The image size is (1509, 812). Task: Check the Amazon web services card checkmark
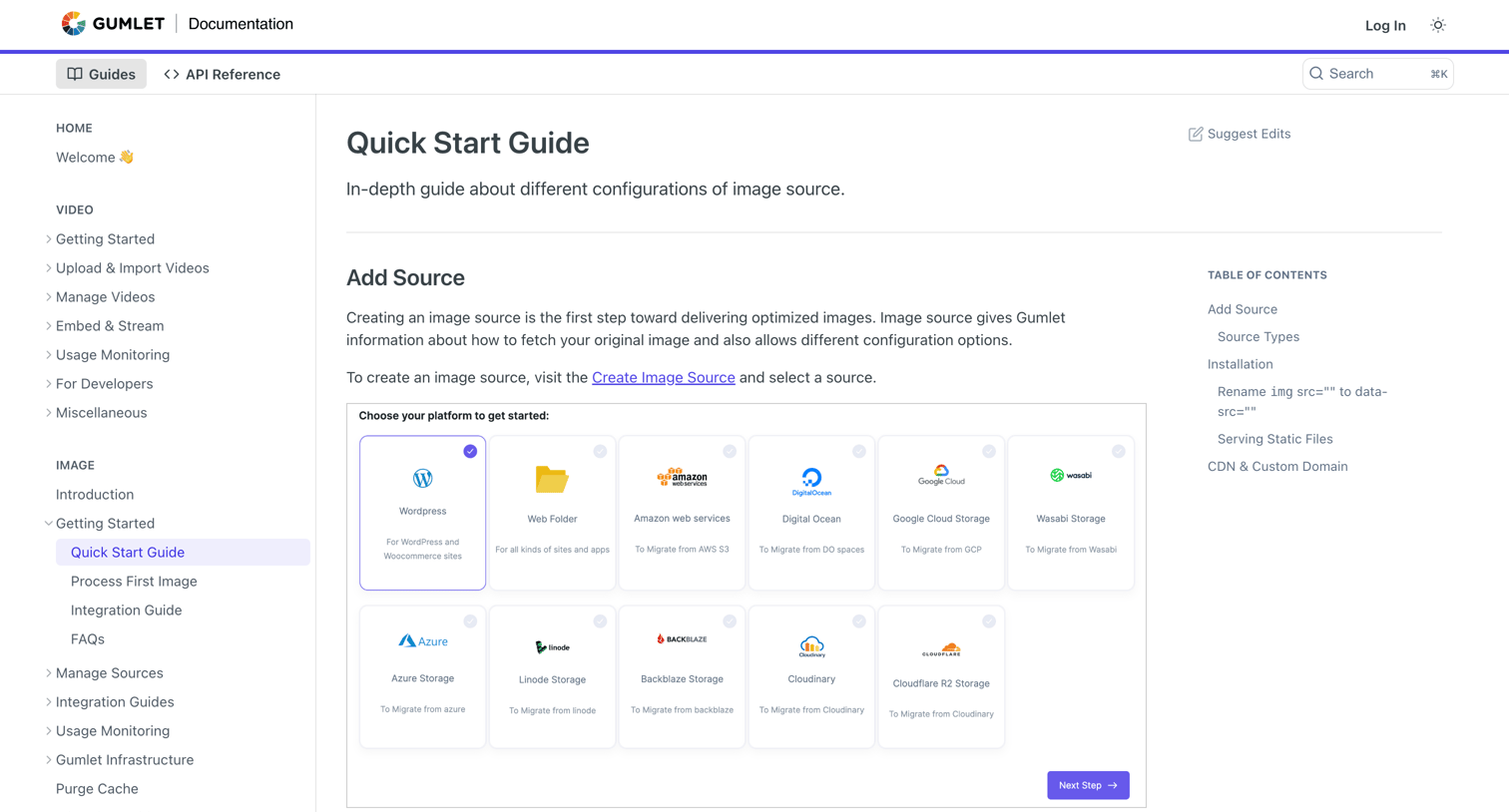coord(730,451)
